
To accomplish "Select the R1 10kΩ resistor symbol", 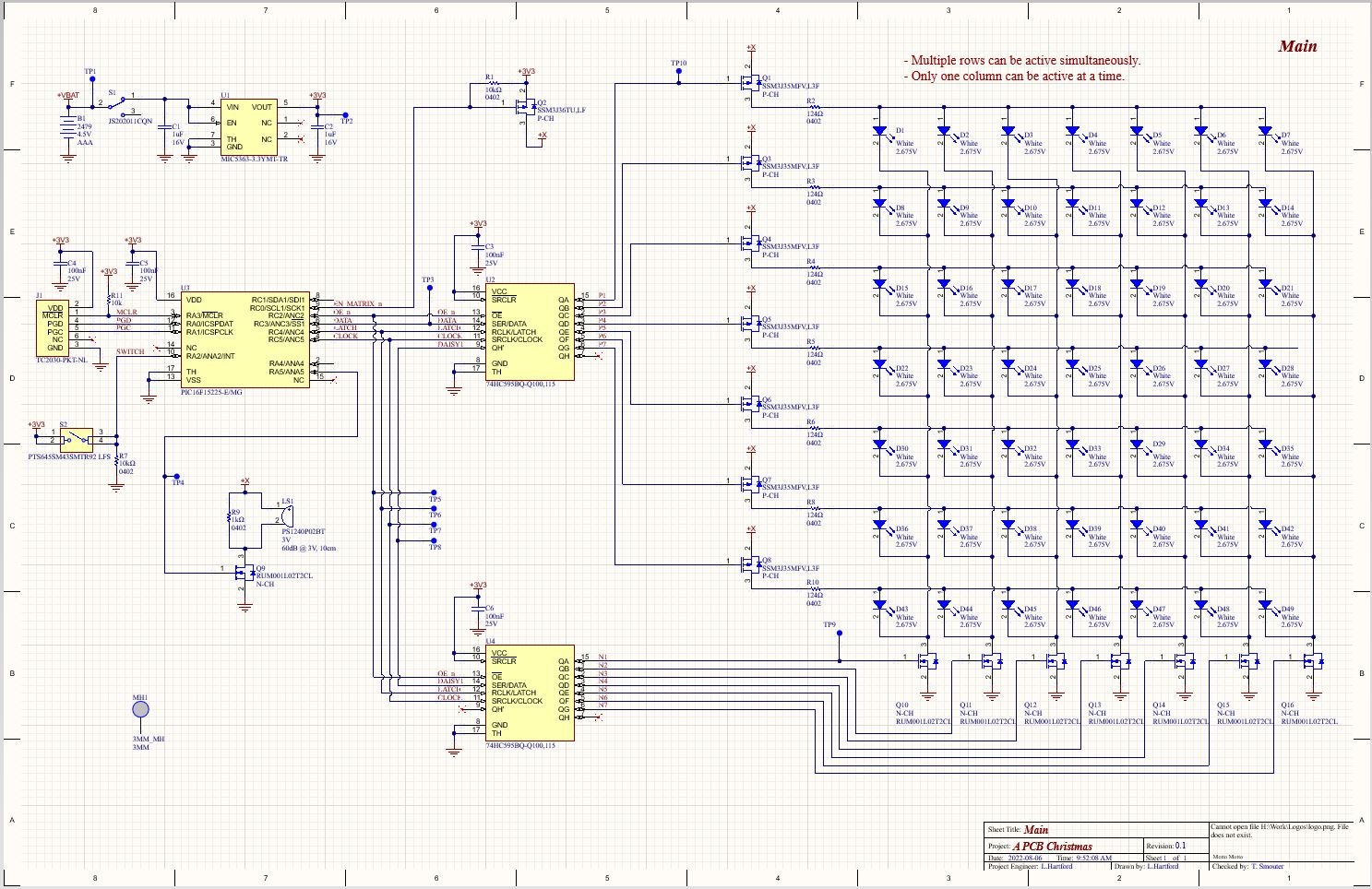I will [494, 83].
